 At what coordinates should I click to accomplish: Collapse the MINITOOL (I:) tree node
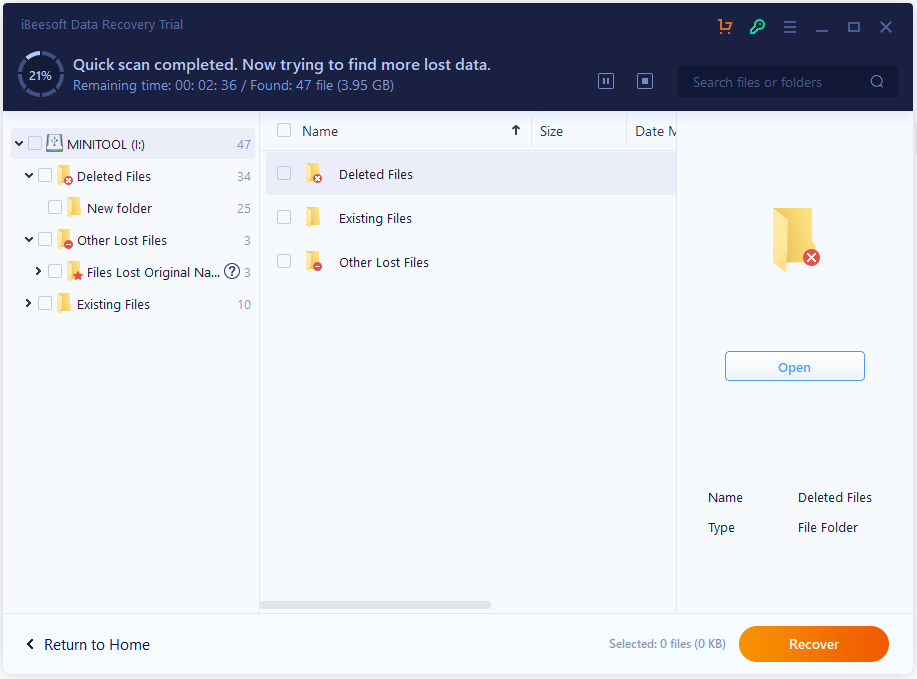coord(19,143)
